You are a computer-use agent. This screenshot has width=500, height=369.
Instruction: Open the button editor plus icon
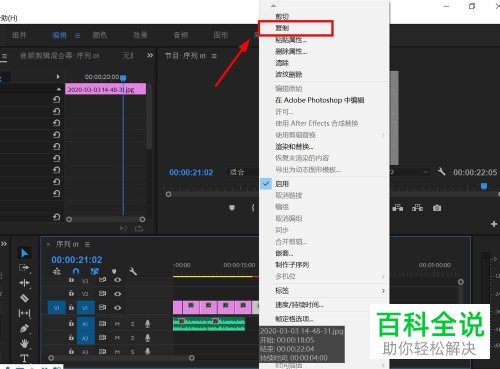pos(494,224)
